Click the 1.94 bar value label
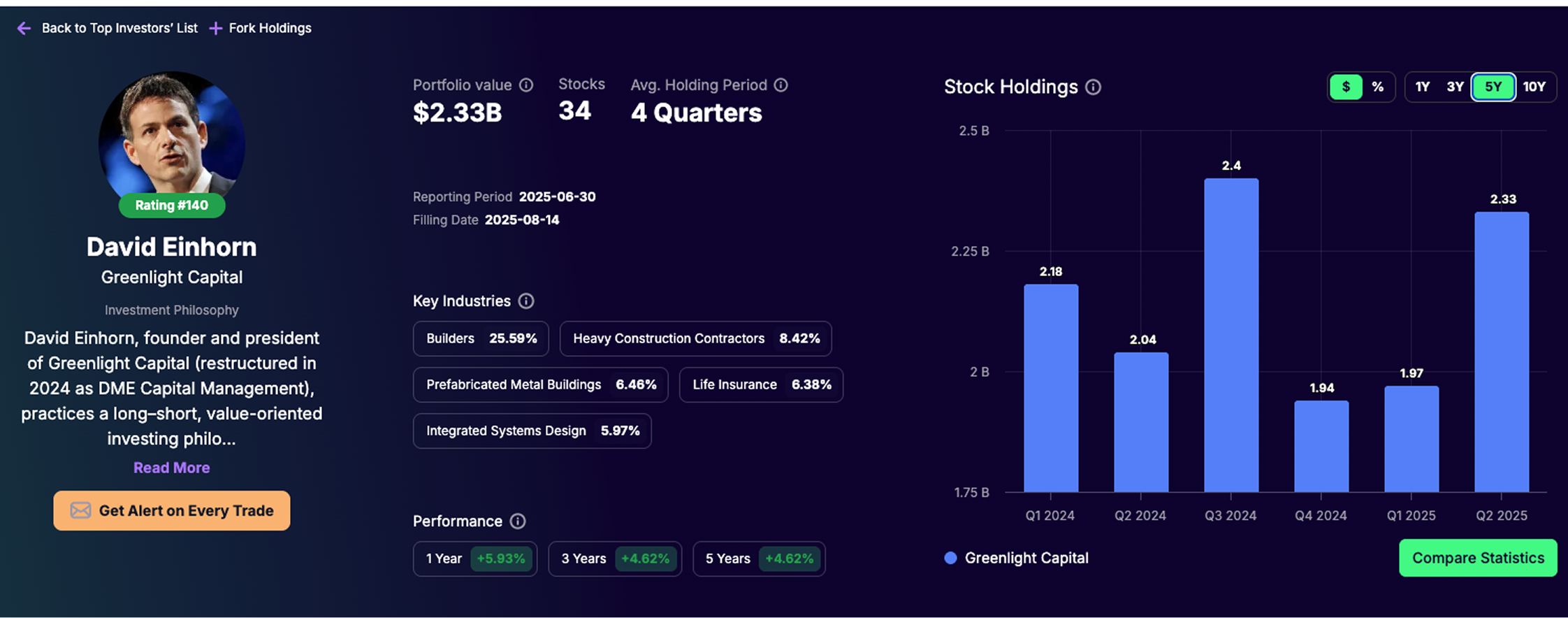Viewport: 1568px width, 618px height. [x=1322, y=388]
